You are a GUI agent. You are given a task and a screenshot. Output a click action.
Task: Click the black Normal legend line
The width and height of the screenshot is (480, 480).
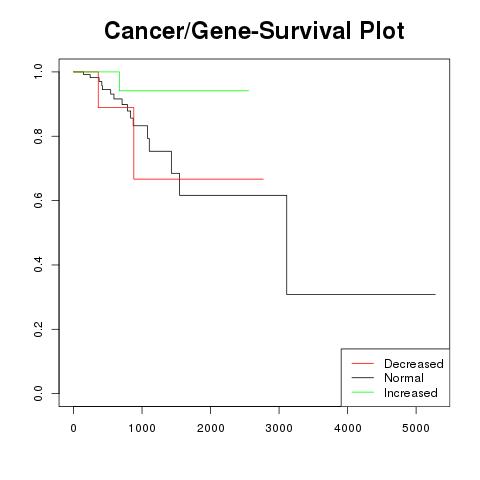click(363, 378)
